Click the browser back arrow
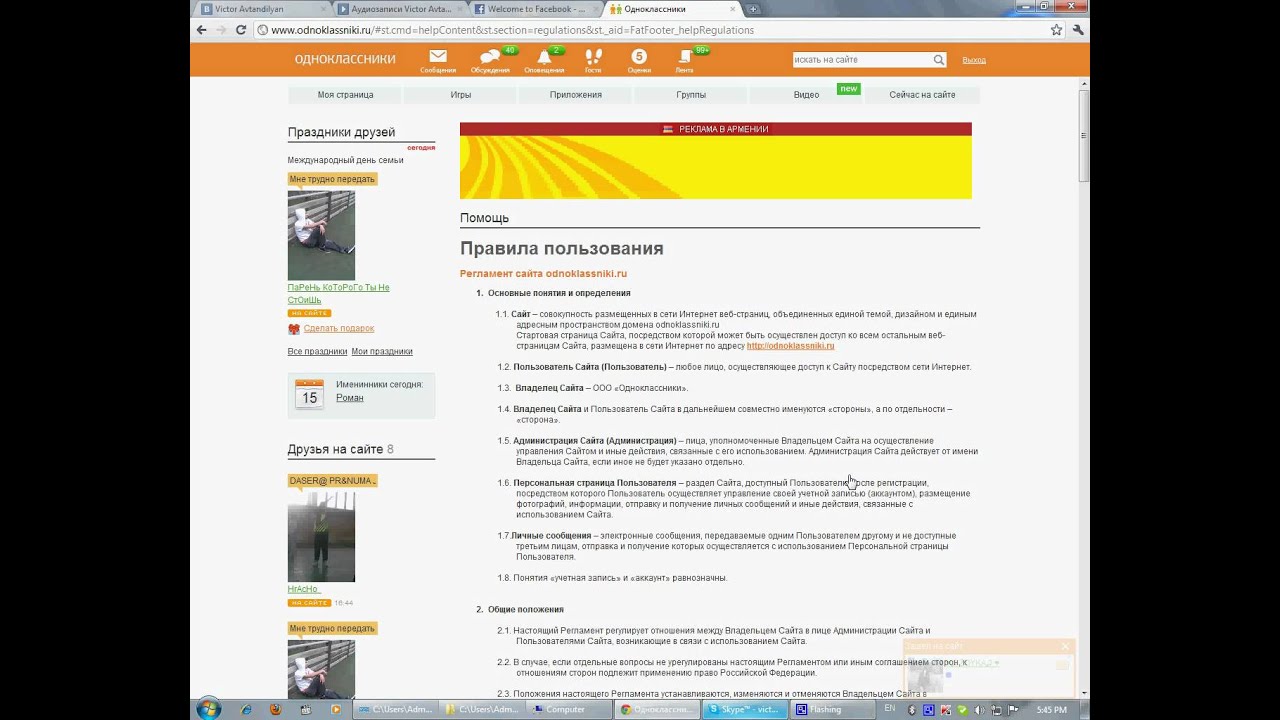This screenshot has width=1280, height=720. click(x=201, y=30)
